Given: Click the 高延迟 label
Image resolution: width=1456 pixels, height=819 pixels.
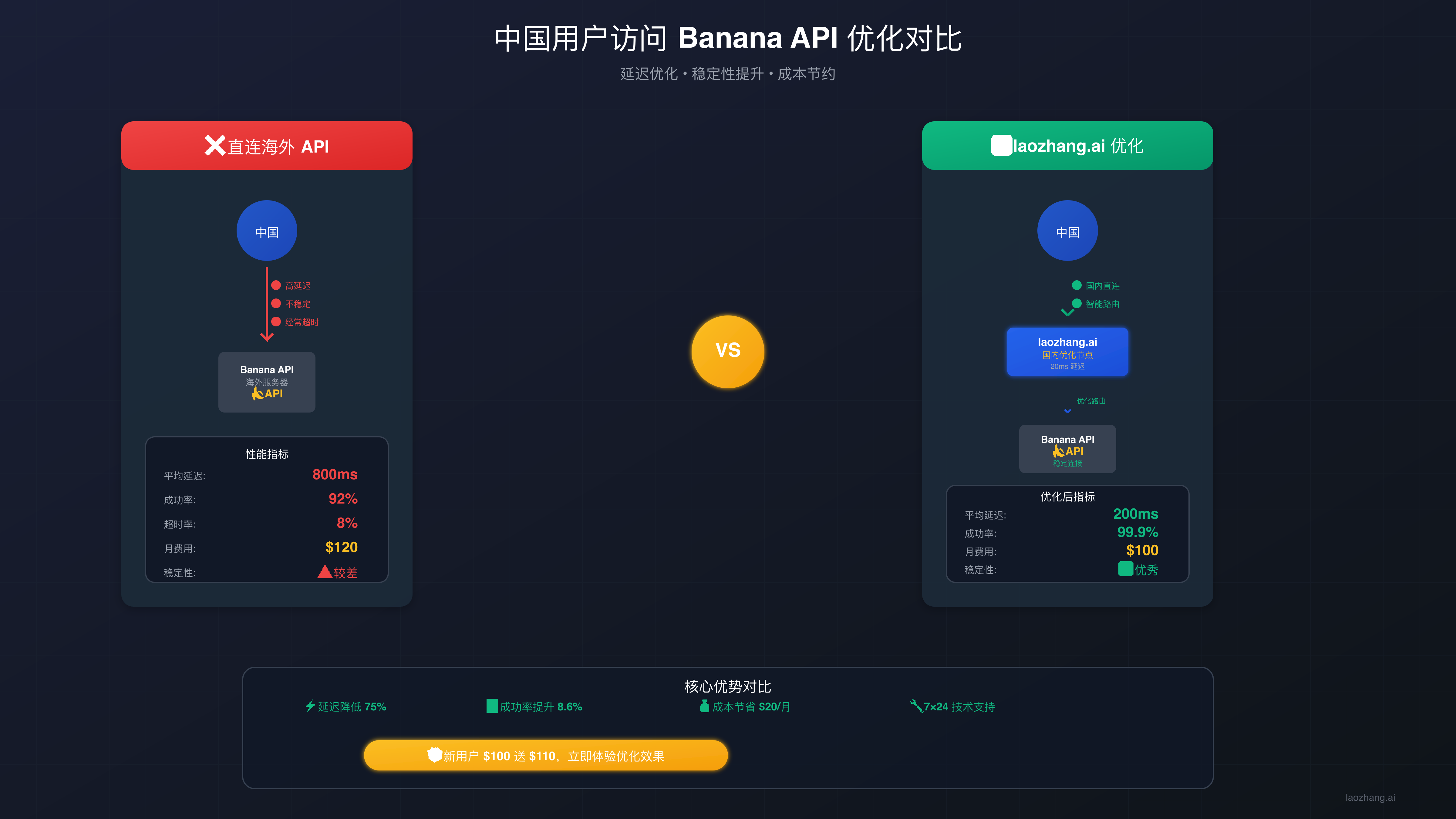Looking at the screenshot, I should click(x=297, y=286).
